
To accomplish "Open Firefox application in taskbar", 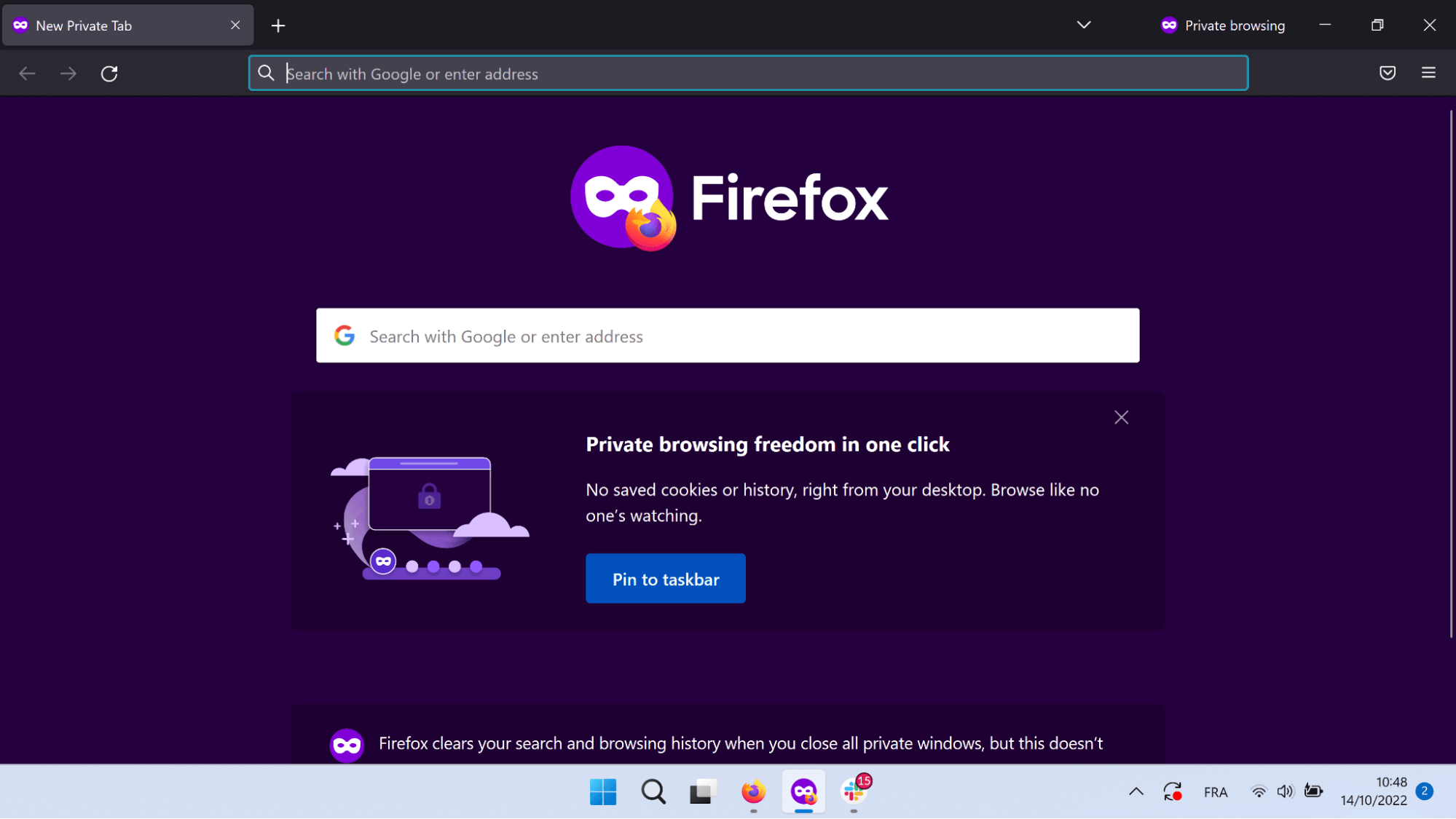I will (x=754, y=792).
